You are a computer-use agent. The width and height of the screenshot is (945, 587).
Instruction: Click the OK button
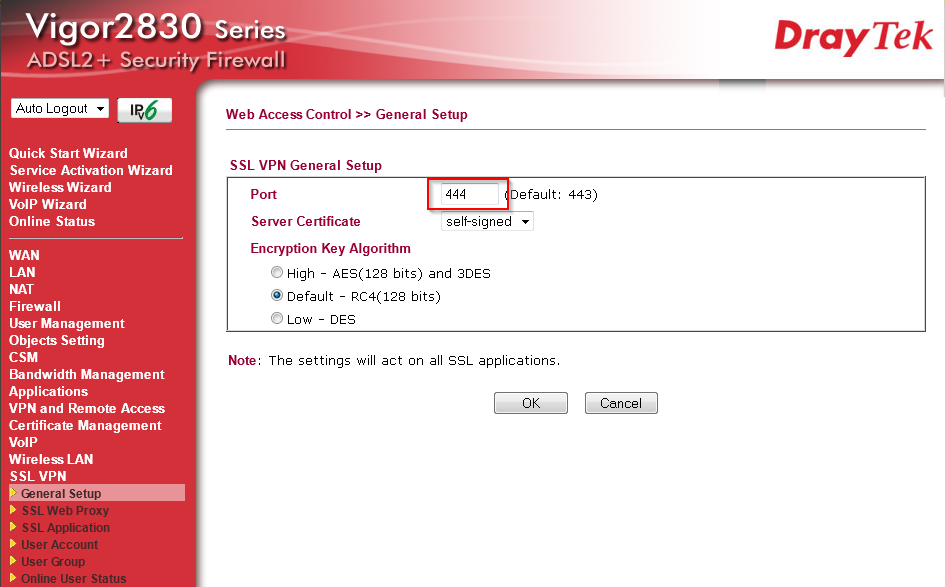530,403
